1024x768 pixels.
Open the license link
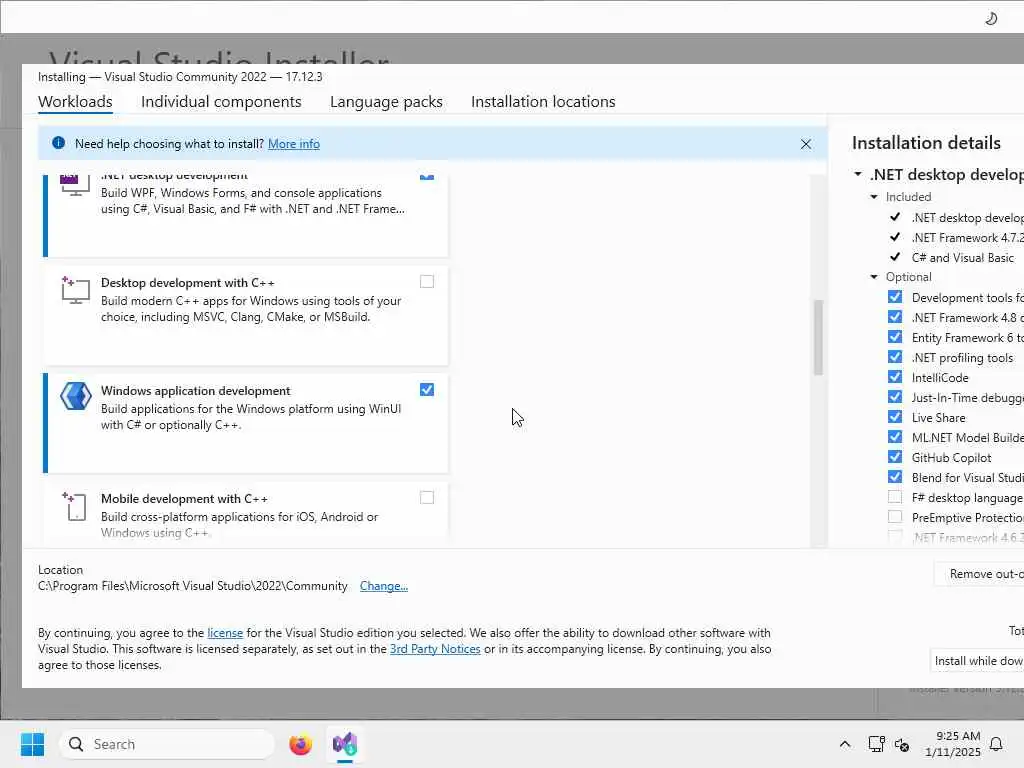(x=225, y=633)
